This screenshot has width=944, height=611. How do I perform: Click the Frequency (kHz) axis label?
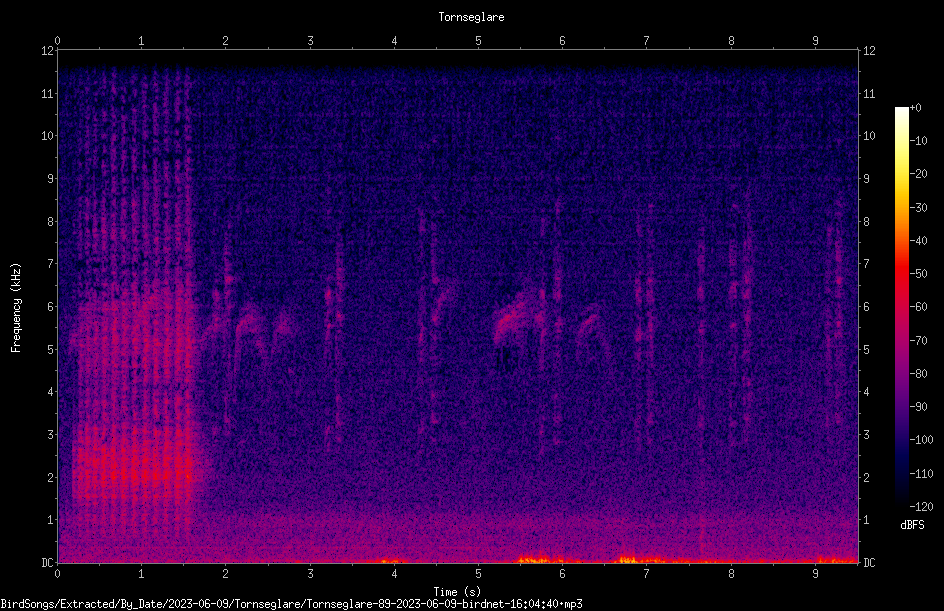(x=16, y=308)
